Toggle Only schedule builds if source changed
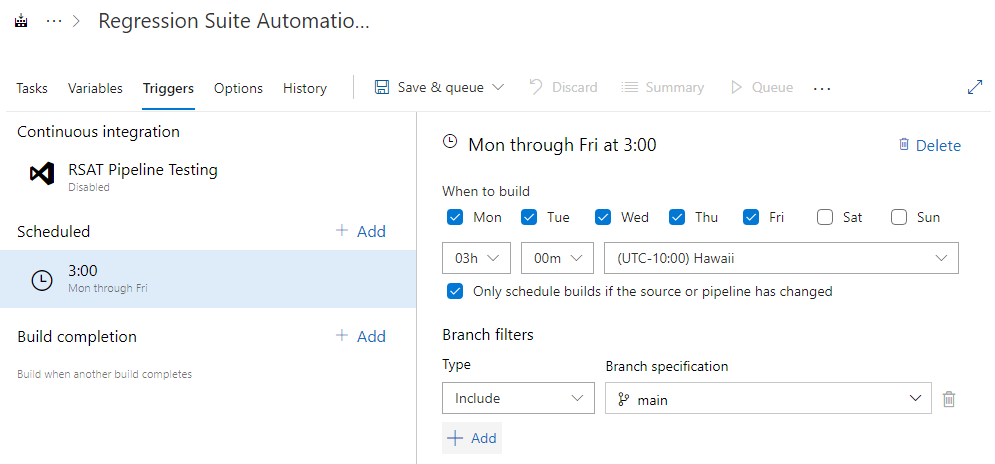Viewport: 995px width, 464px height. coord(455,291)
